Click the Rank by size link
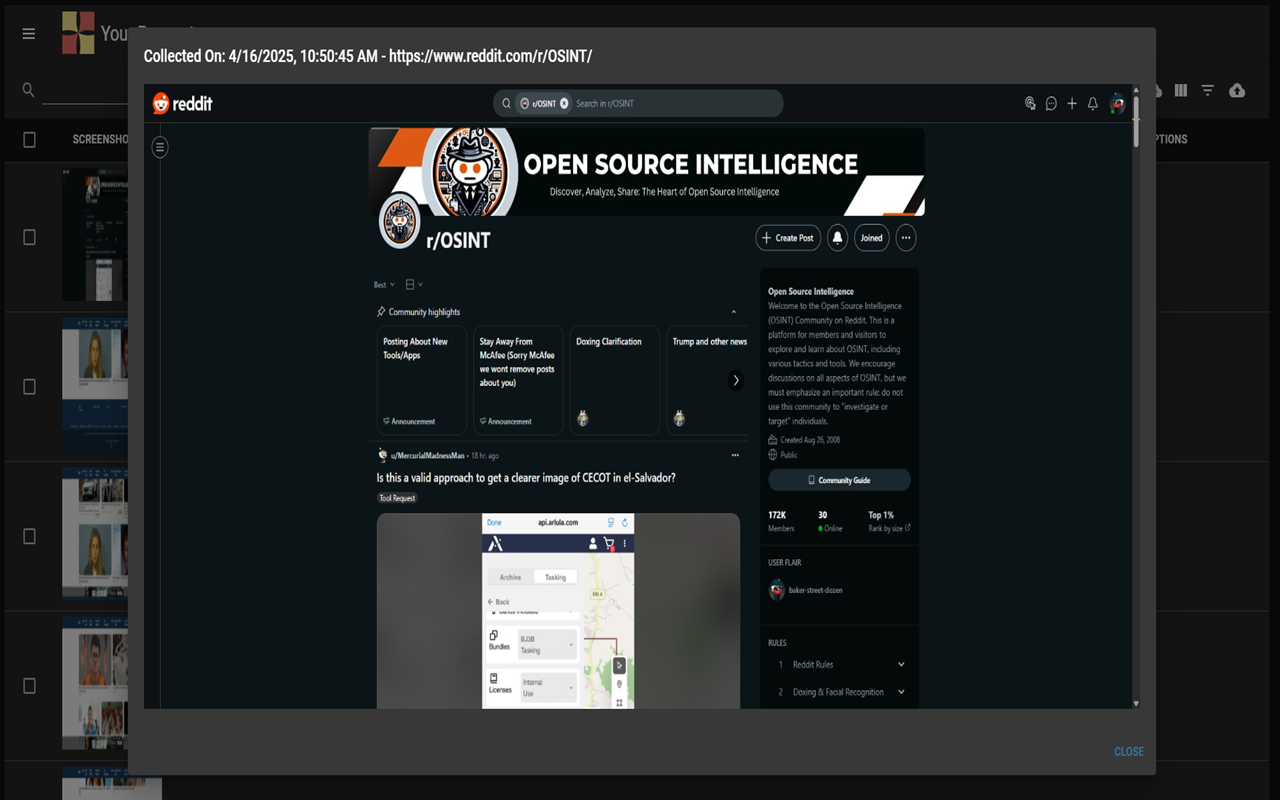The width and height of the screenshot is (1280, 800). 889,529
